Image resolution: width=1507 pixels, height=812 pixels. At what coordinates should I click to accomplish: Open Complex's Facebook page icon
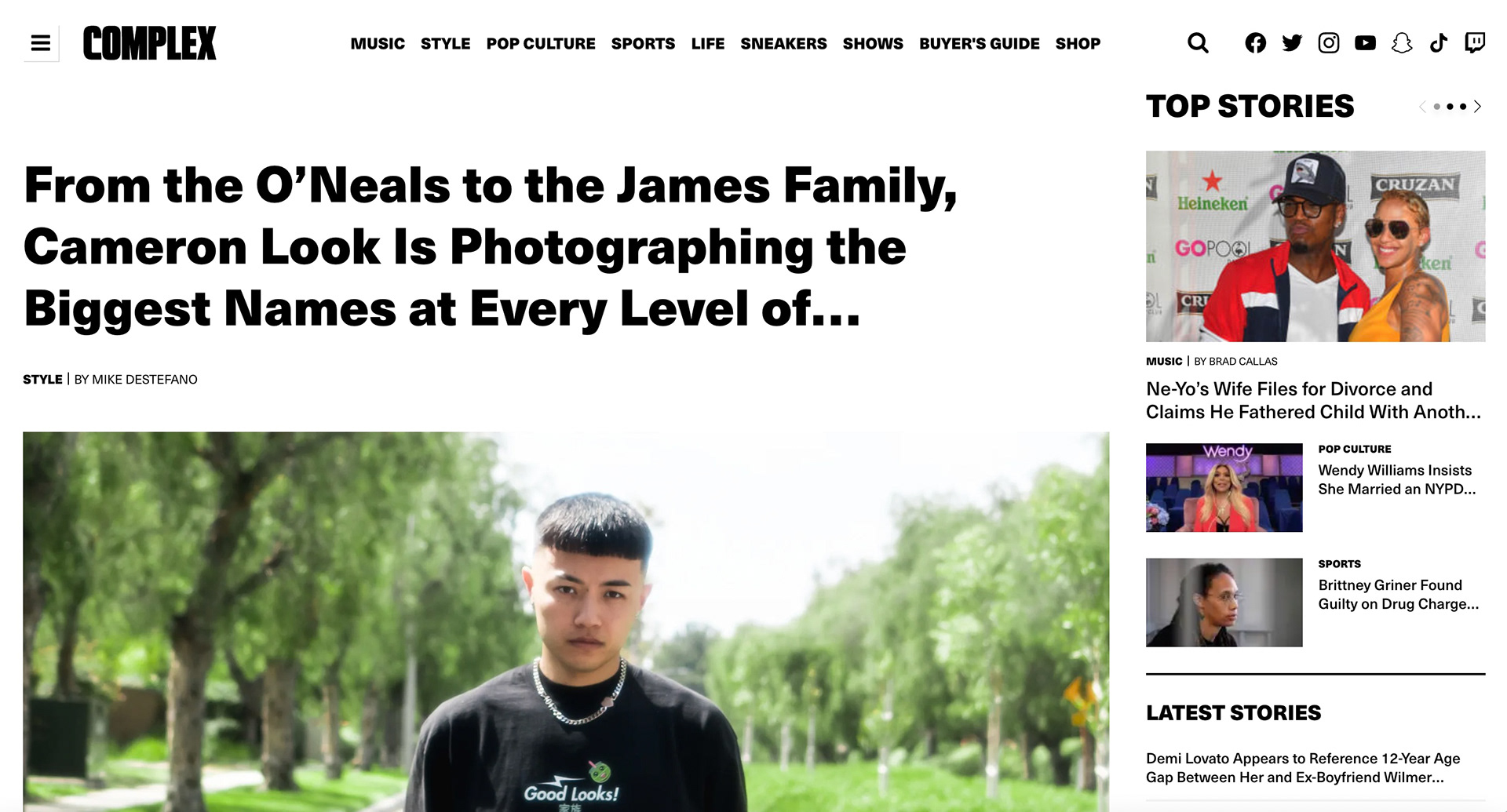point(1255,43)
